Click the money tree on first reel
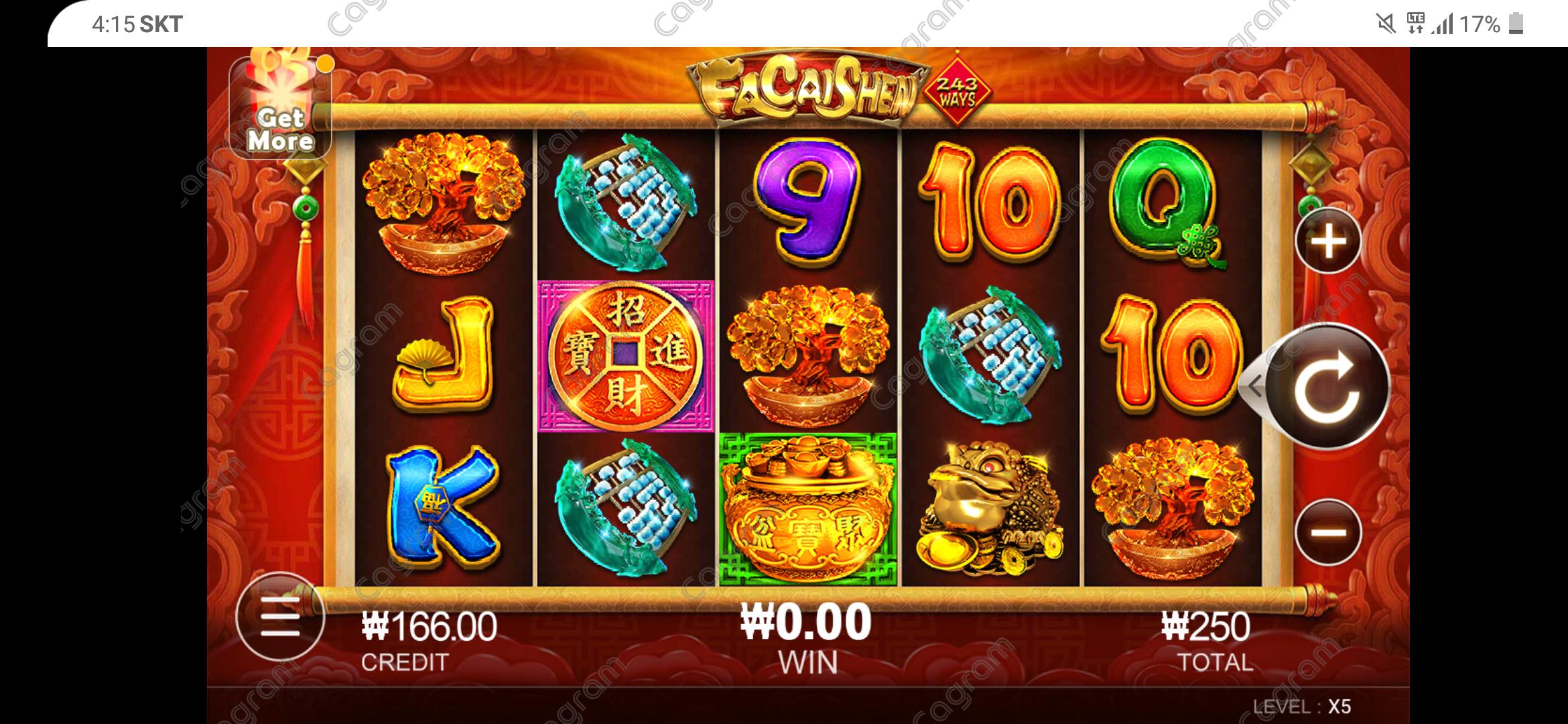The width and height of the screenshot is (1568, 724). 443,204
